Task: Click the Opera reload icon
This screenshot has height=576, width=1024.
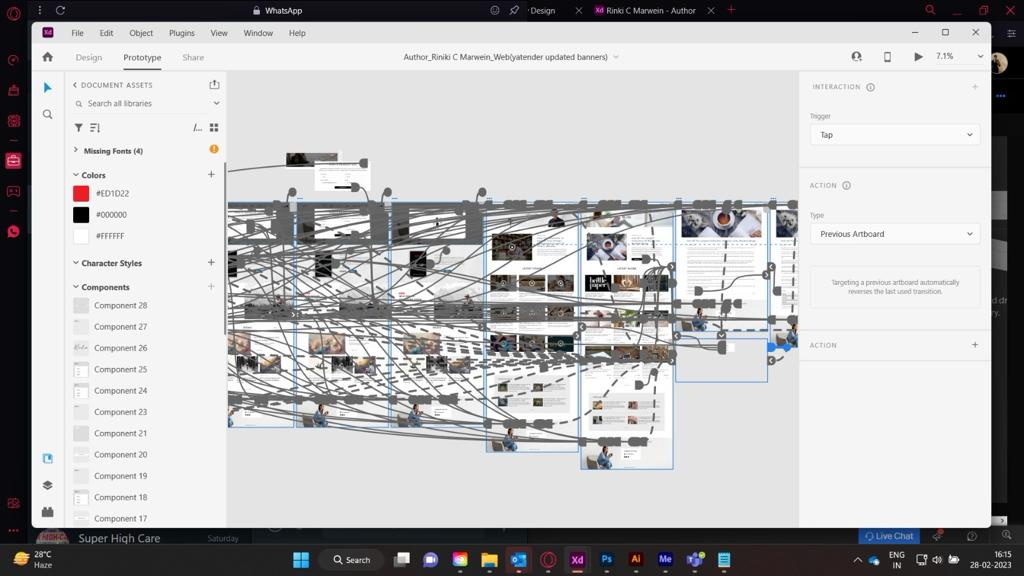Action: (x=60, y=10)
